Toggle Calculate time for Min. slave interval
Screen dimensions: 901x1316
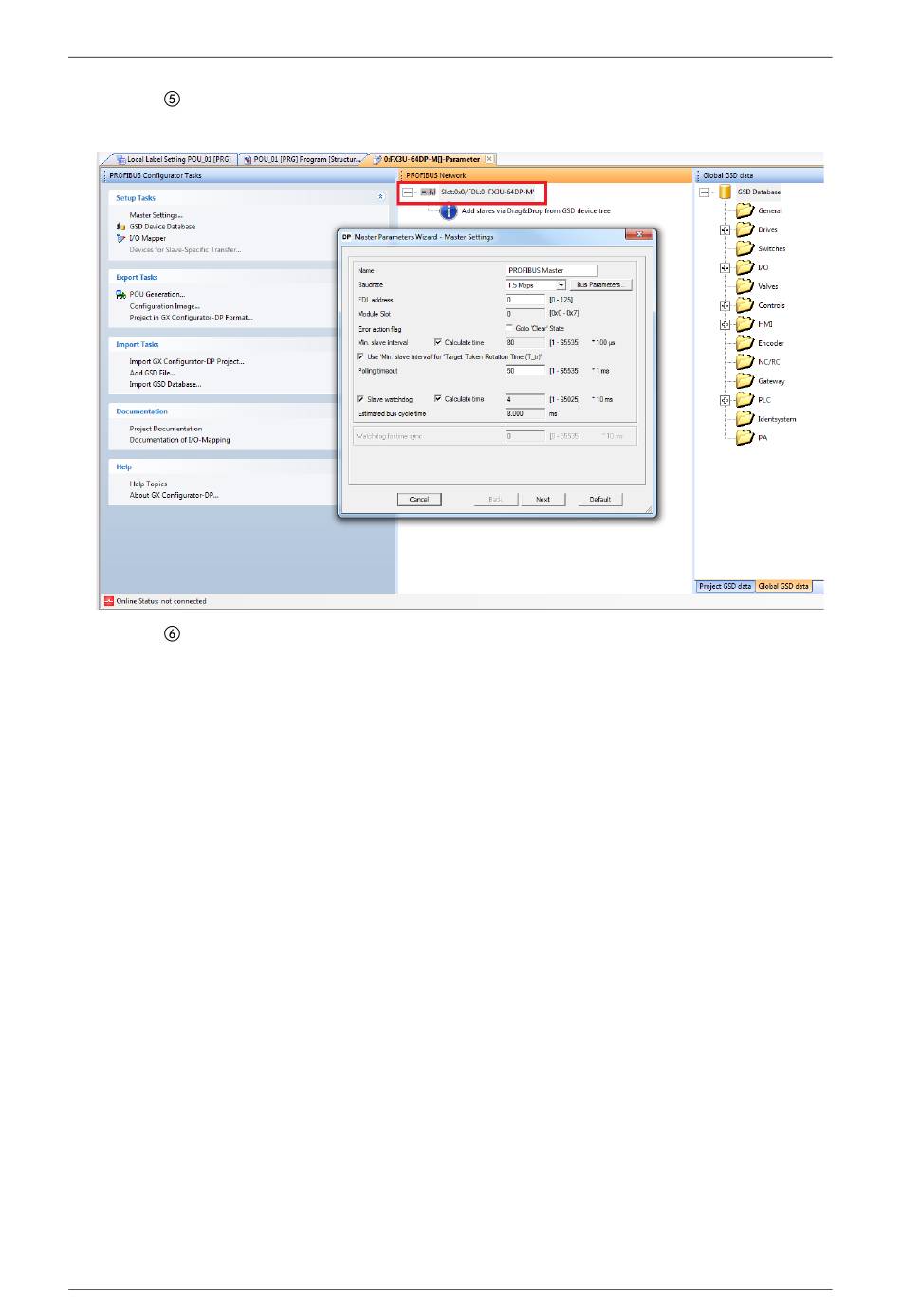tap(438, 342)
